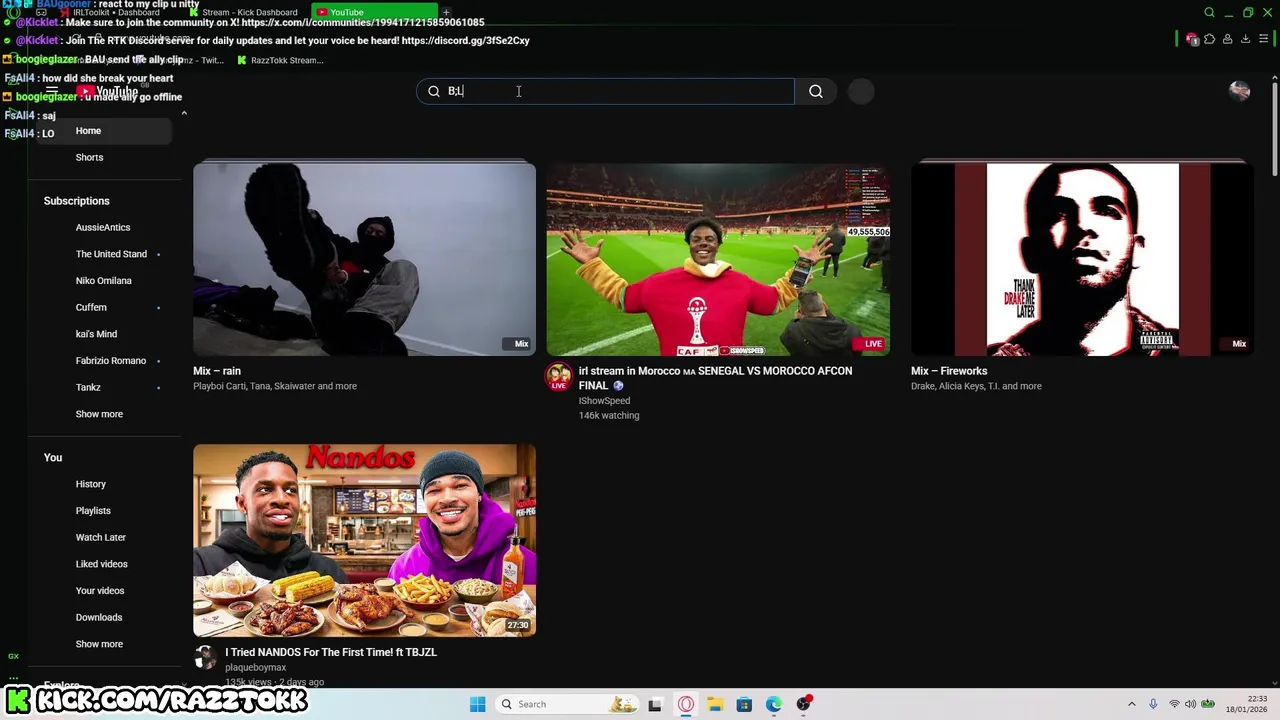Open the ad blocker extension icon
Image resolution: width=1280 pixels, height=720 pixels.
click(1192, 39)
